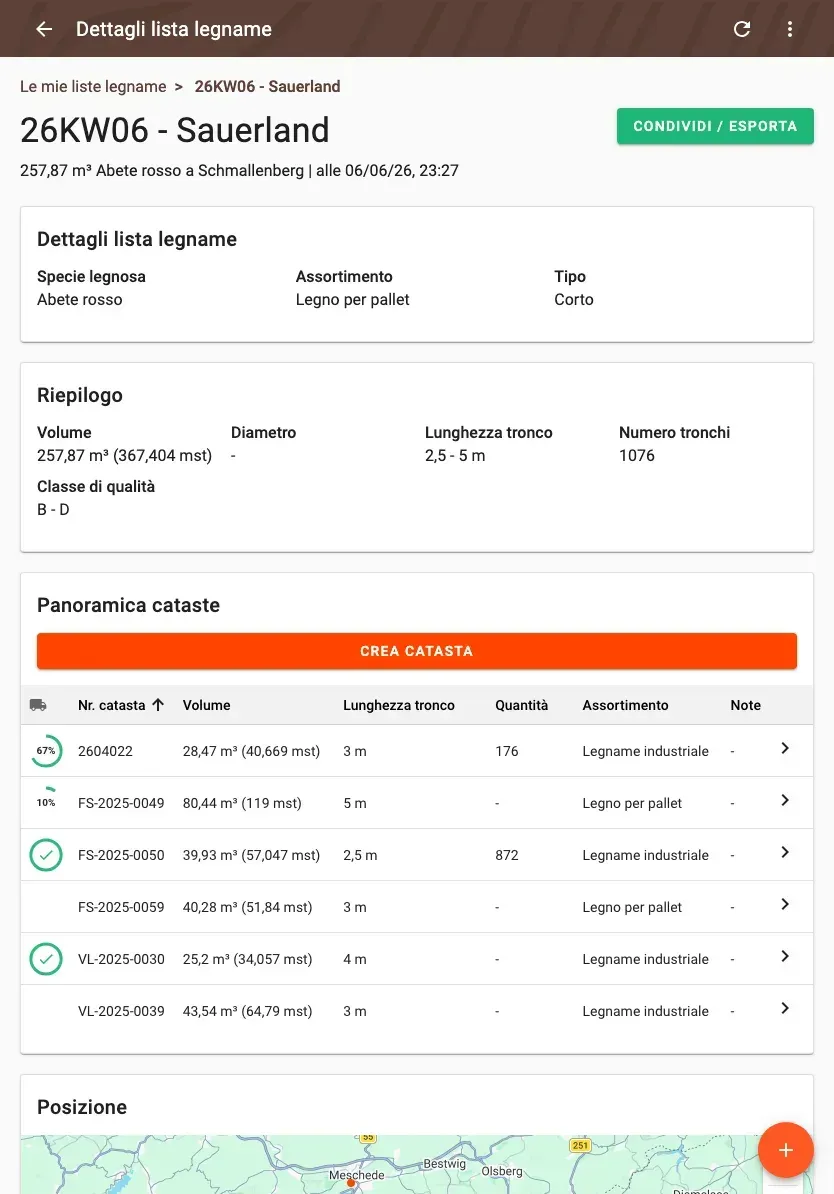This screenshot has width=834, height=1194.
Task: Refresh the timber list details
Action: [x=742, y=29]
